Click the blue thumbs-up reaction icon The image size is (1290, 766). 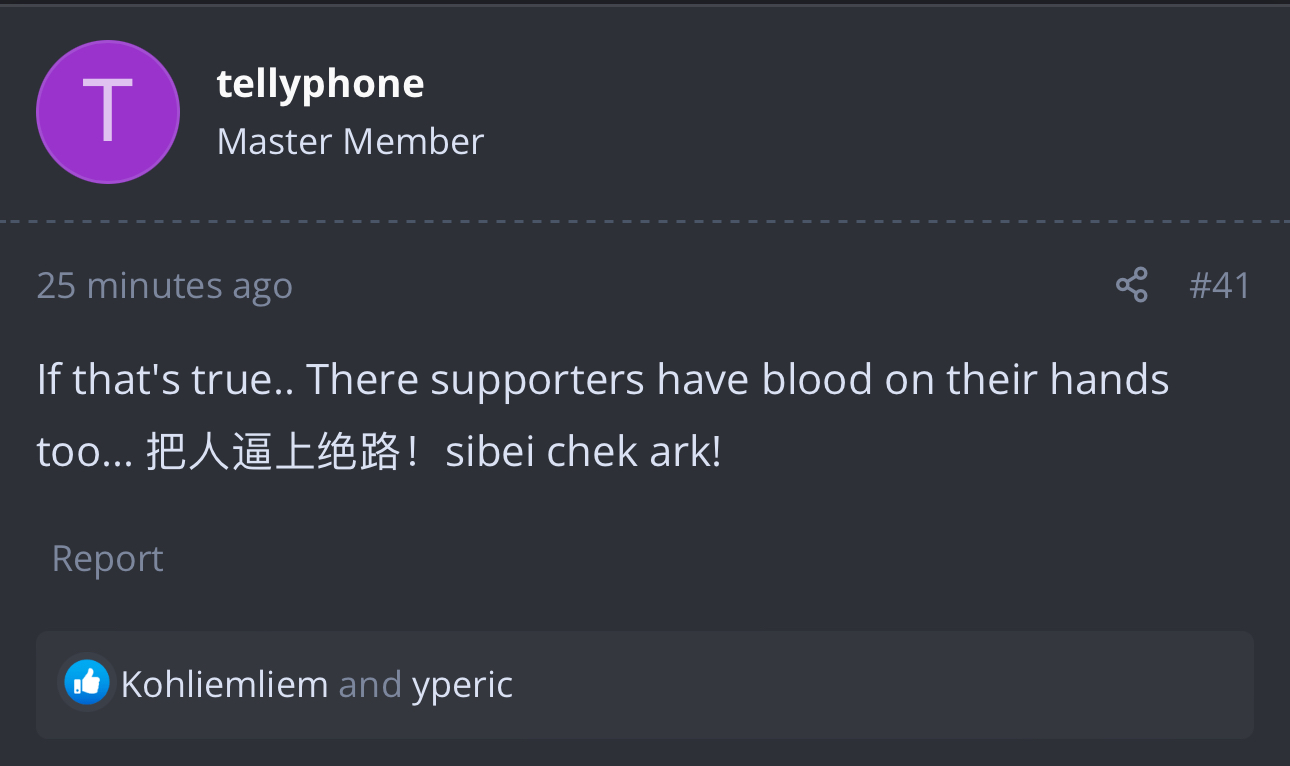point(87,683)
